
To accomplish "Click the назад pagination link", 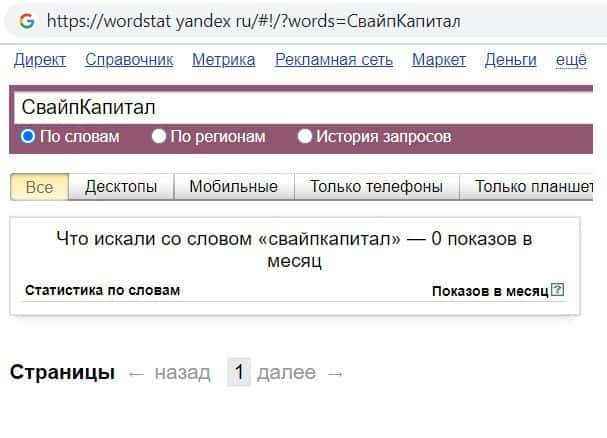I will [x=182, y=373].
